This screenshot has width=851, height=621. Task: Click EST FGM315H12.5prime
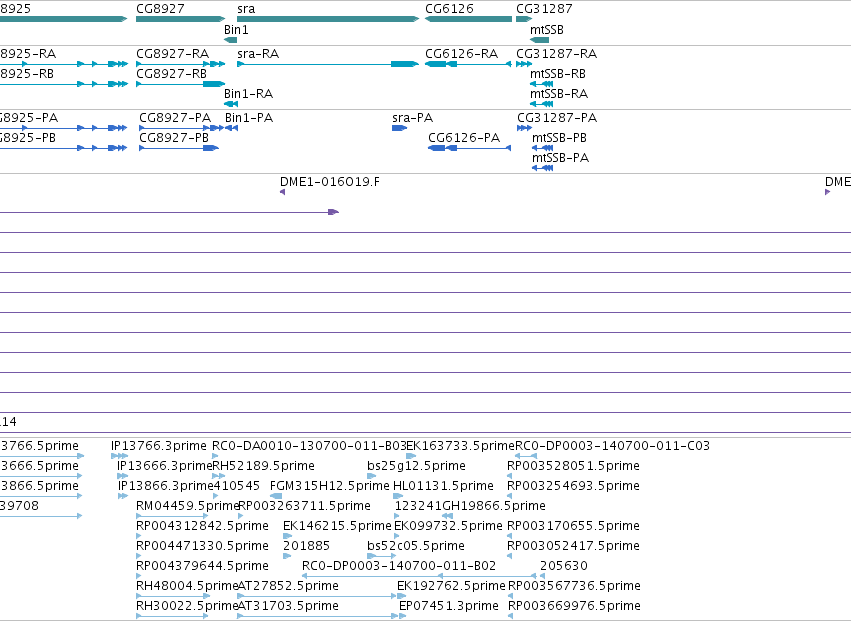[x=329, y=486]
